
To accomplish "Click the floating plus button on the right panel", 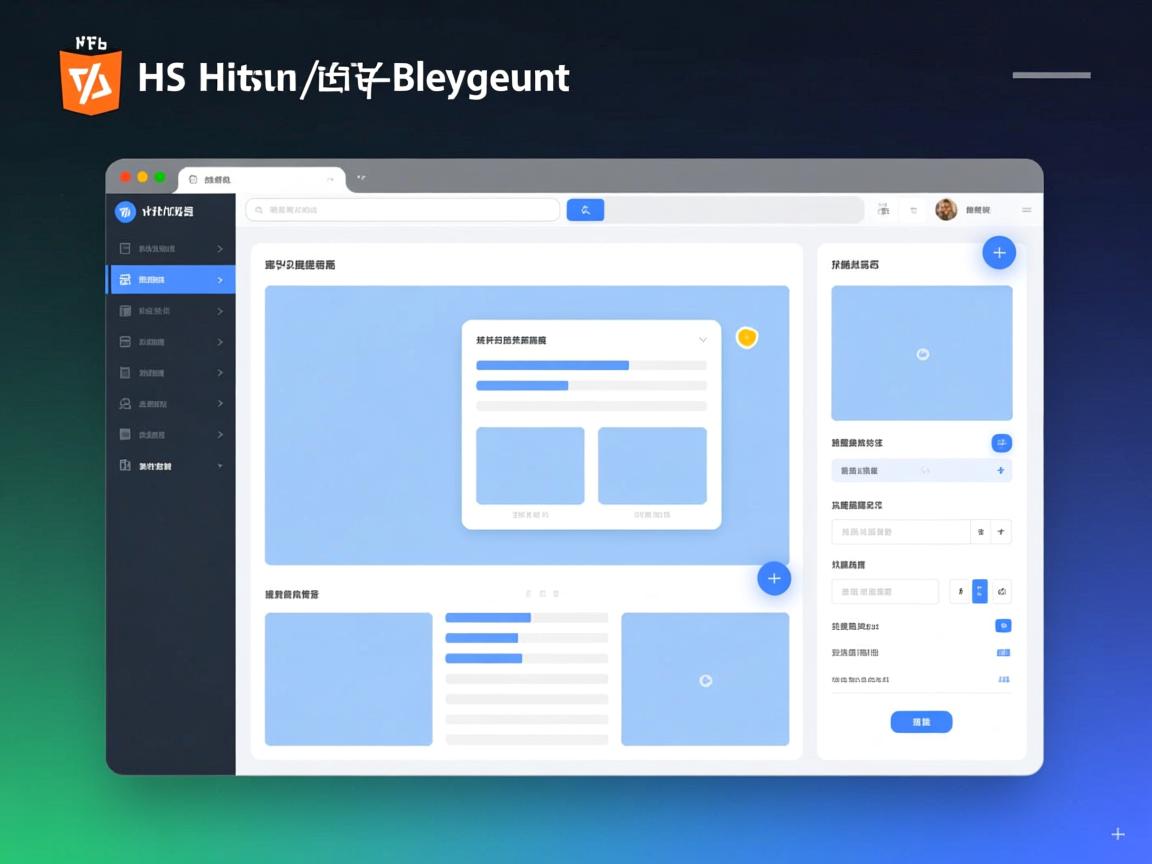I will (x=998, y=253).
